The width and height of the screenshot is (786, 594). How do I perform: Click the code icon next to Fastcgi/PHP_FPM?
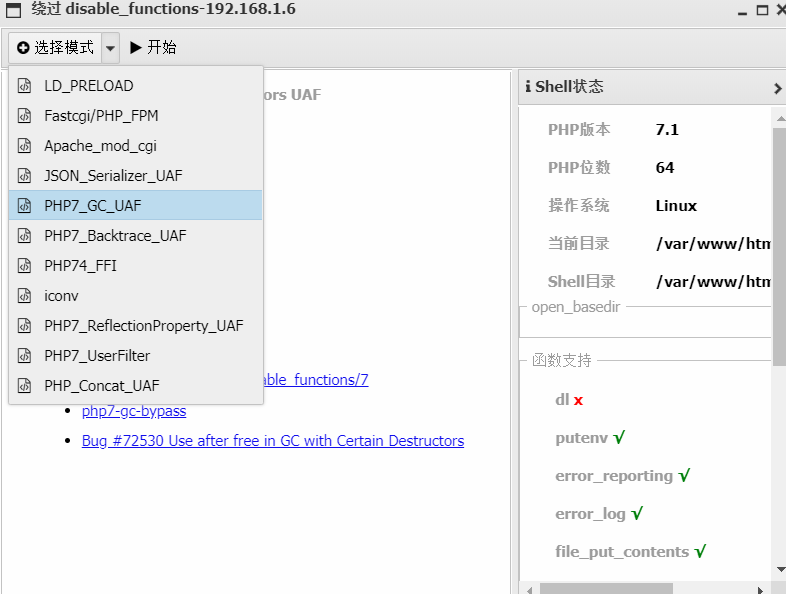25,116
